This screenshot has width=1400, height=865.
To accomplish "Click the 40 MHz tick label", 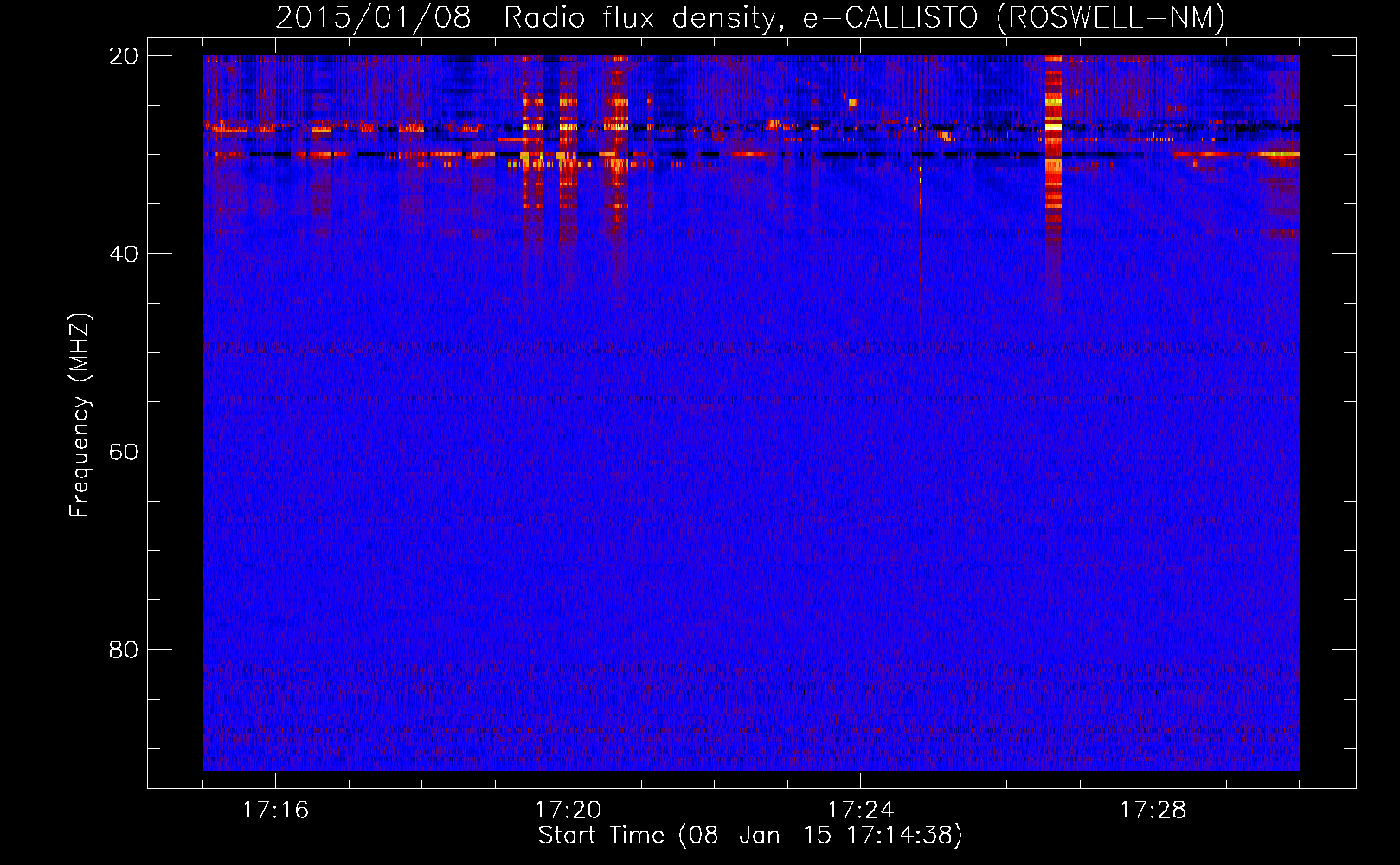I will [x=124, y=254].
